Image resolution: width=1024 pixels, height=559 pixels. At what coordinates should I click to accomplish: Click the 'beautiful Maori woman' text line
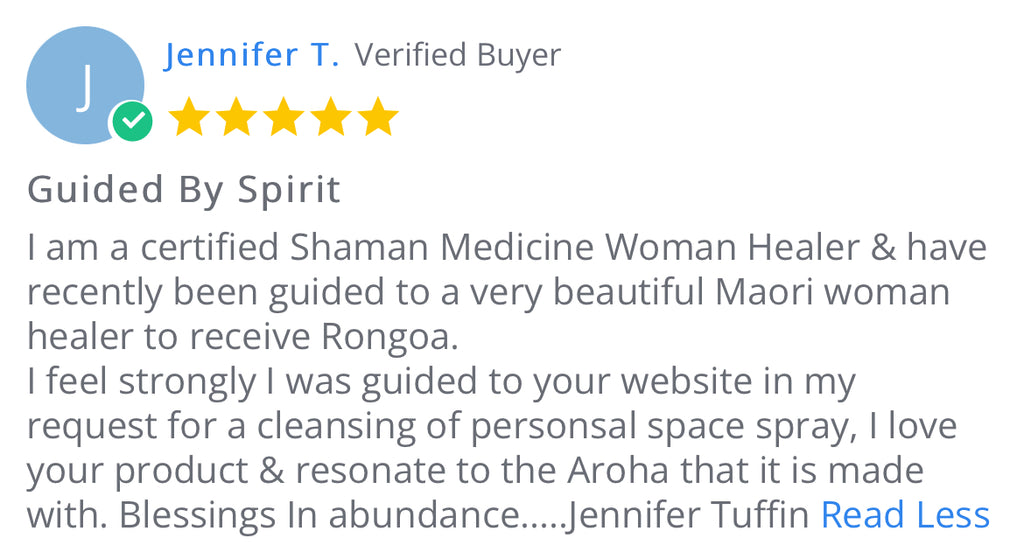[x=751, y=292]
